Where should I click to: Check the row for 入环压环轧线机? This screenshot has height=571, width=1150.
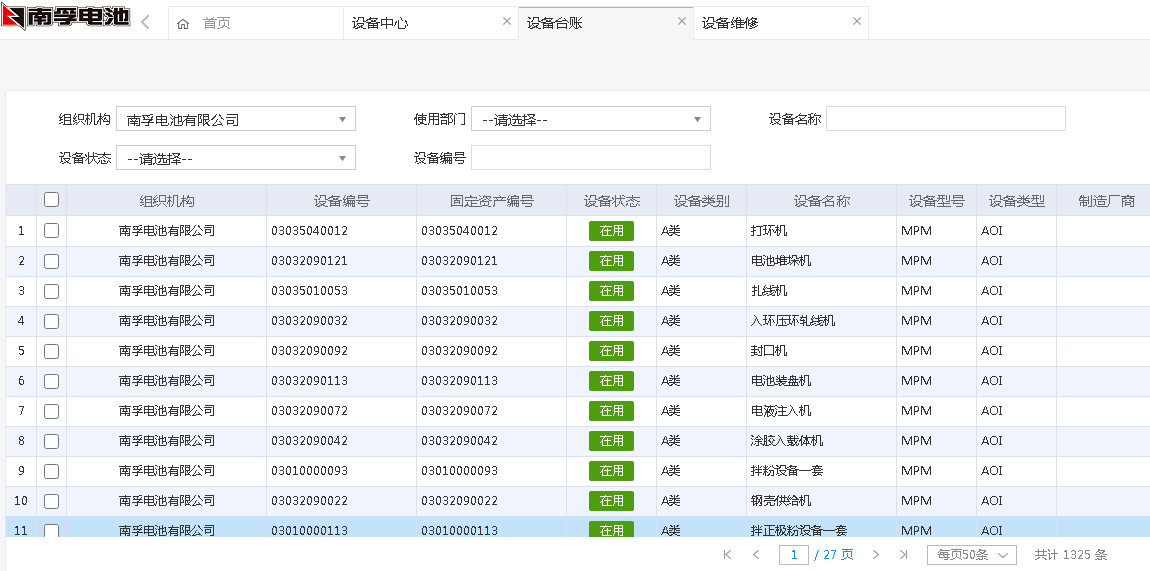click(51, 320)
